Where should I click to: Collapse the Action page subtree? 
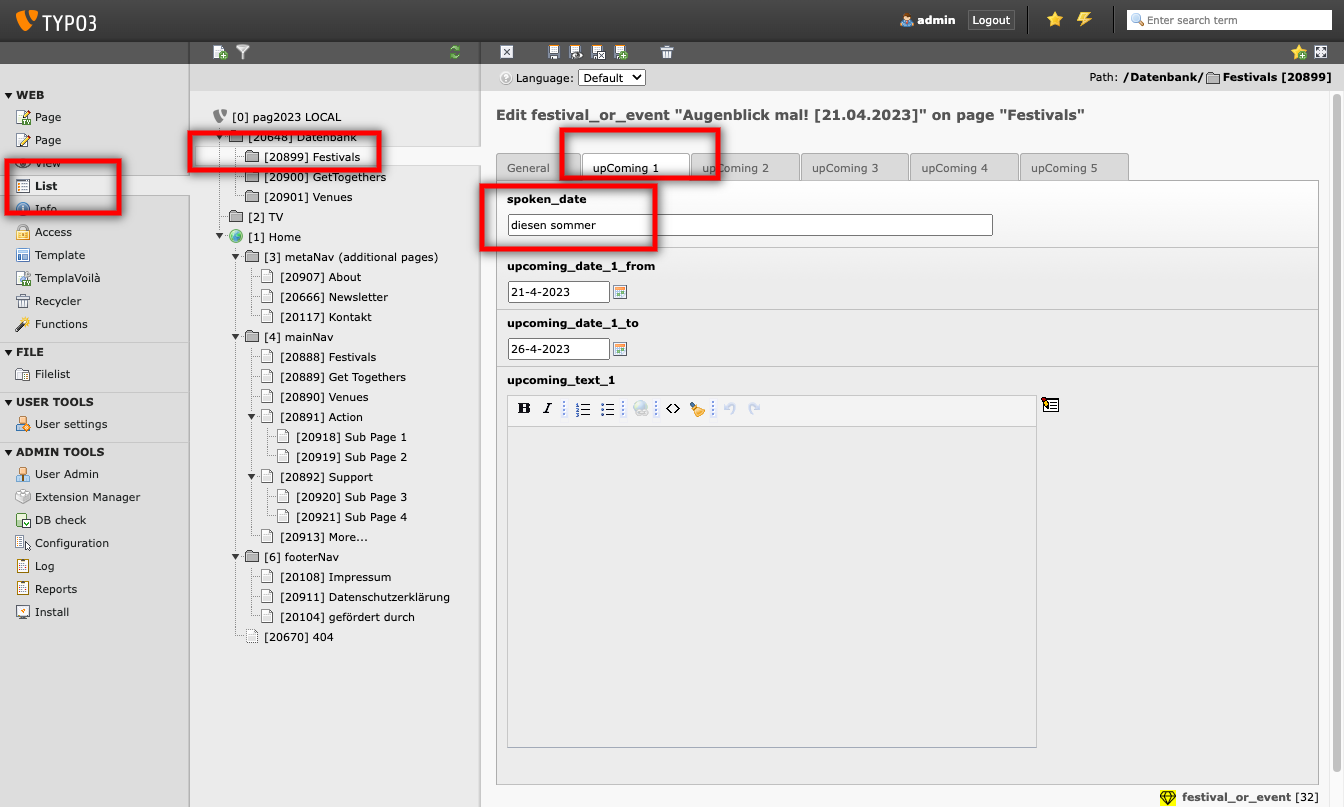click(252, 417)
